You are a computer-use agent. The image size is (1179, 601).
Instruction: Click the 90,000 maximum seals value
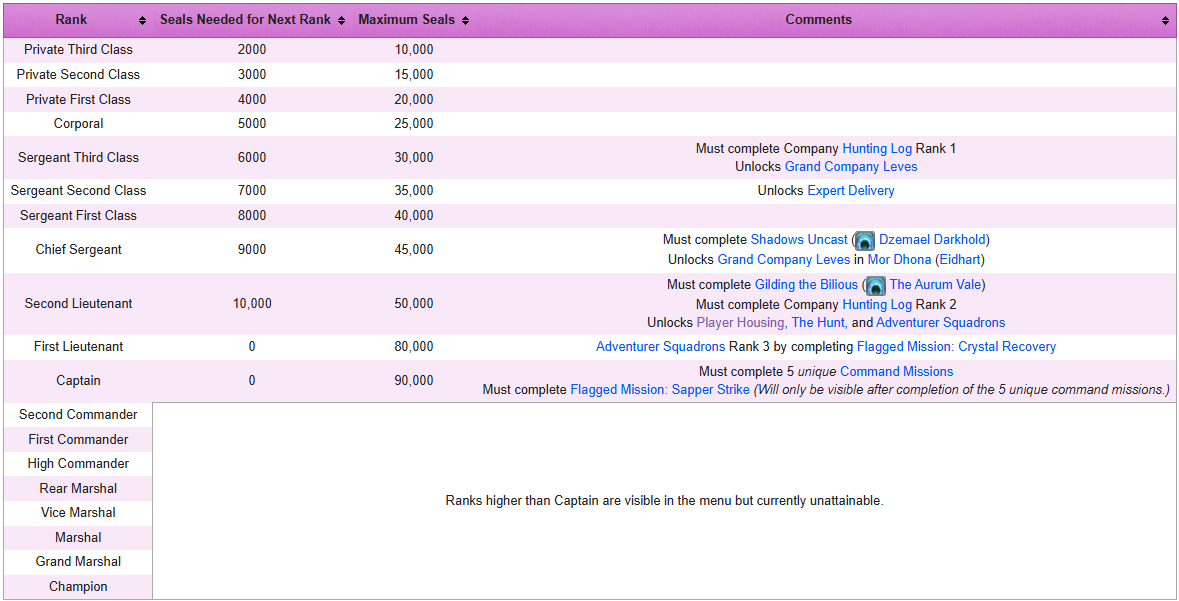[x=414, y=381]
